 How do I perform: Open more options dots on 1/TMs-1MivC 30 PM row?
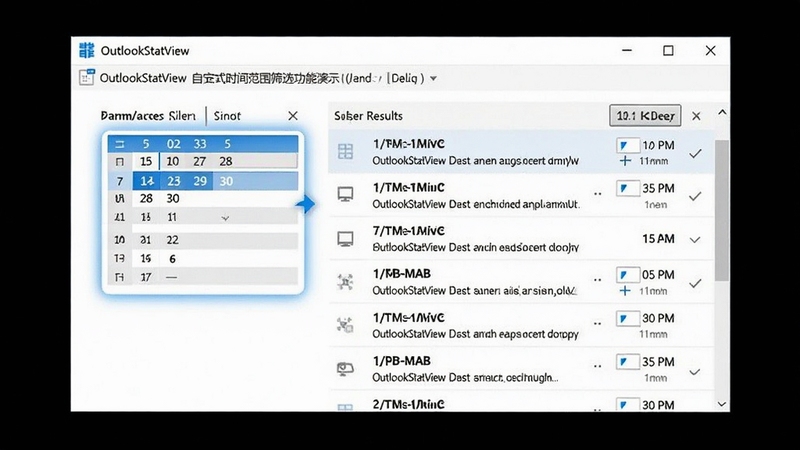click(597, 323)
